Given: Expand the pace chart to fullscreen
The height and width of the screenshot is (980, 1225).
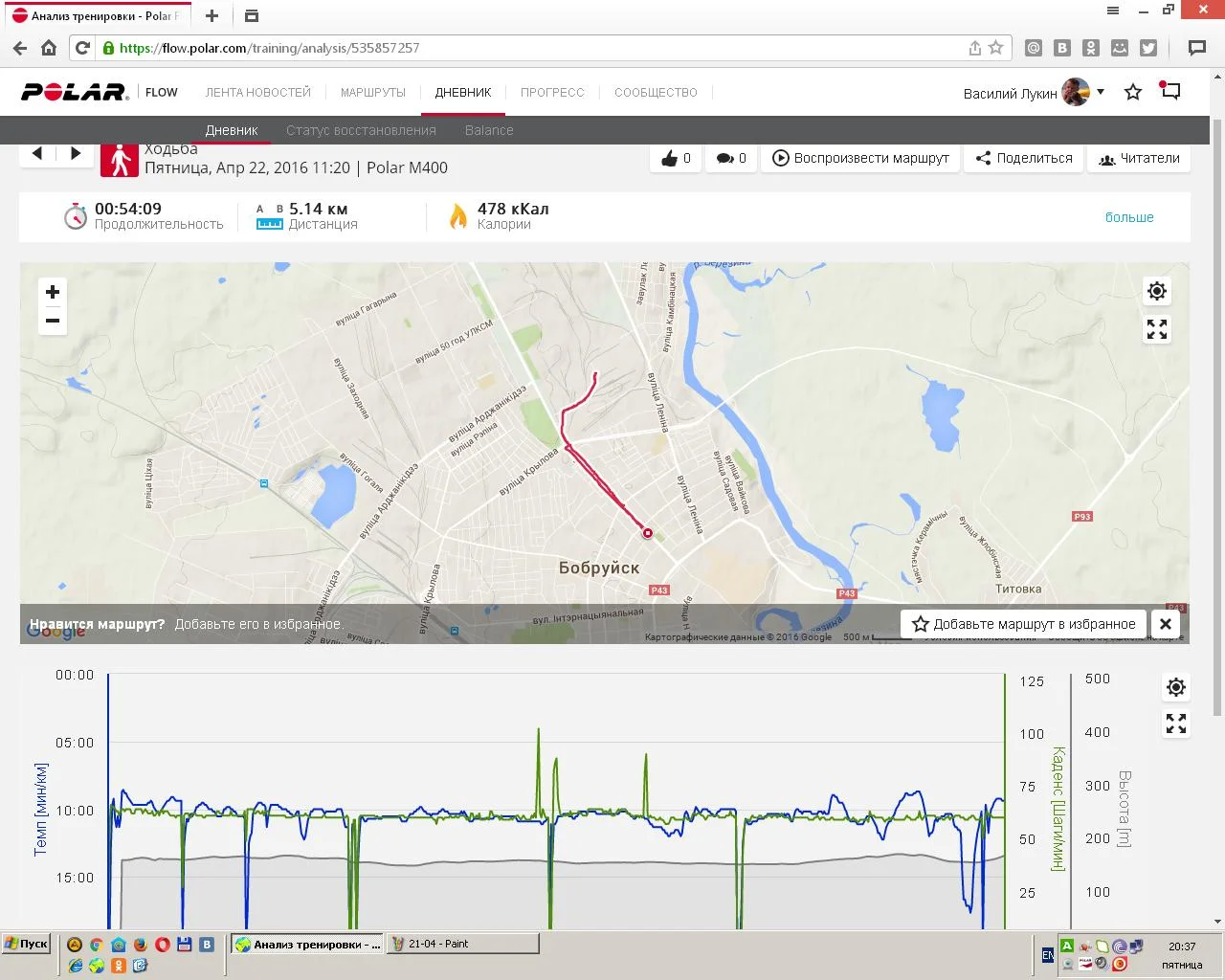Looking at the screenshot, I should coord(1176,724).
